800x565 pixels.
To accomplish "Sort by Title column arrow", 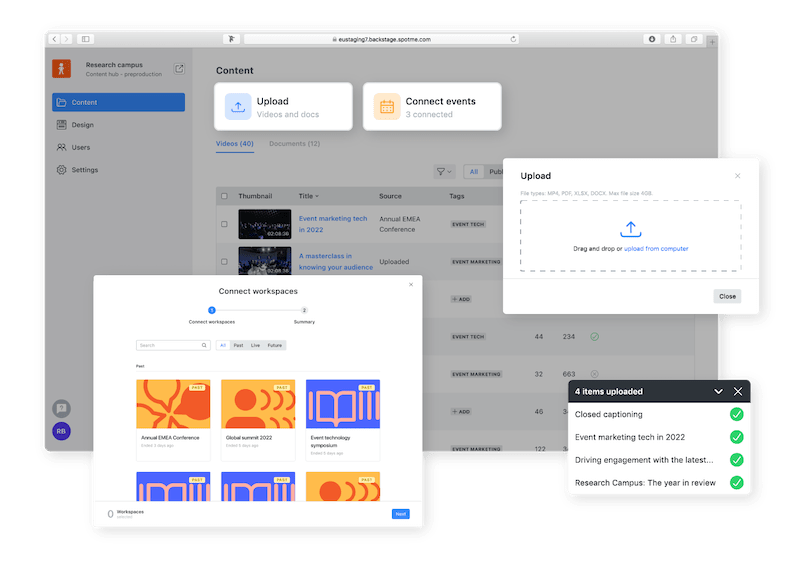I will tap(317, 196).
